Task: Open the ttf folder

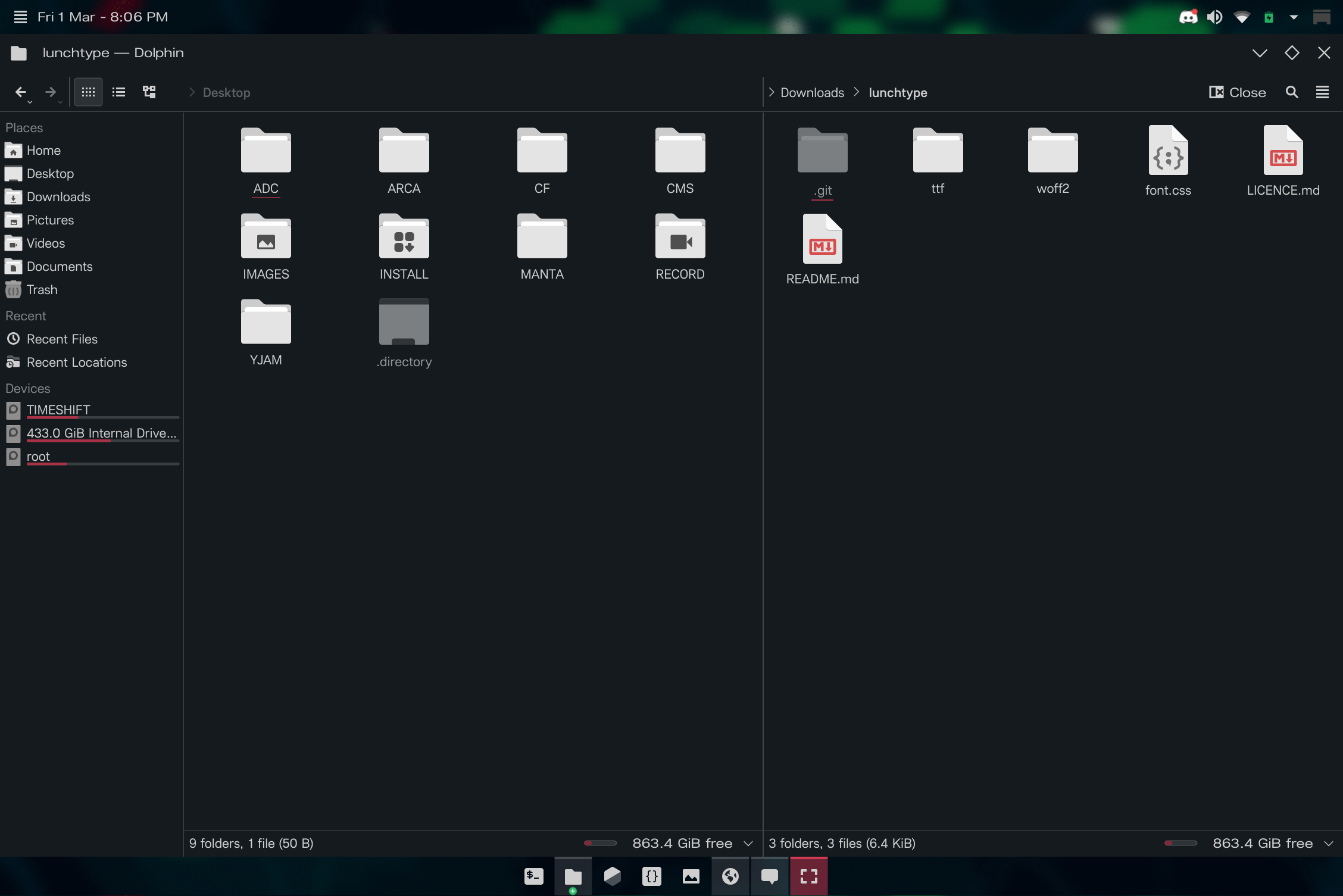Action: pyautogui.click(x=938, y=161)
